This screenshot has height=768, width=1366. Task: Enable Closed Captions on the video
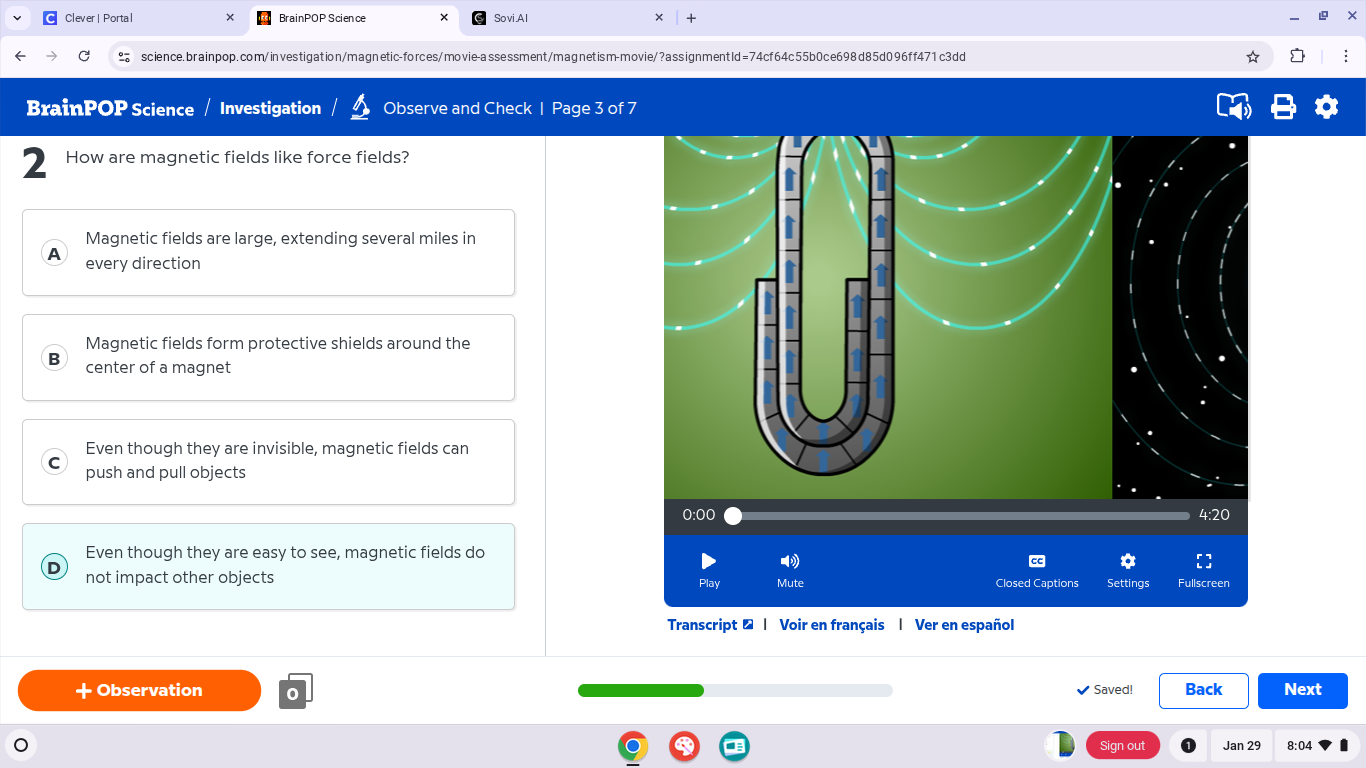click(x=1037, y=568)
